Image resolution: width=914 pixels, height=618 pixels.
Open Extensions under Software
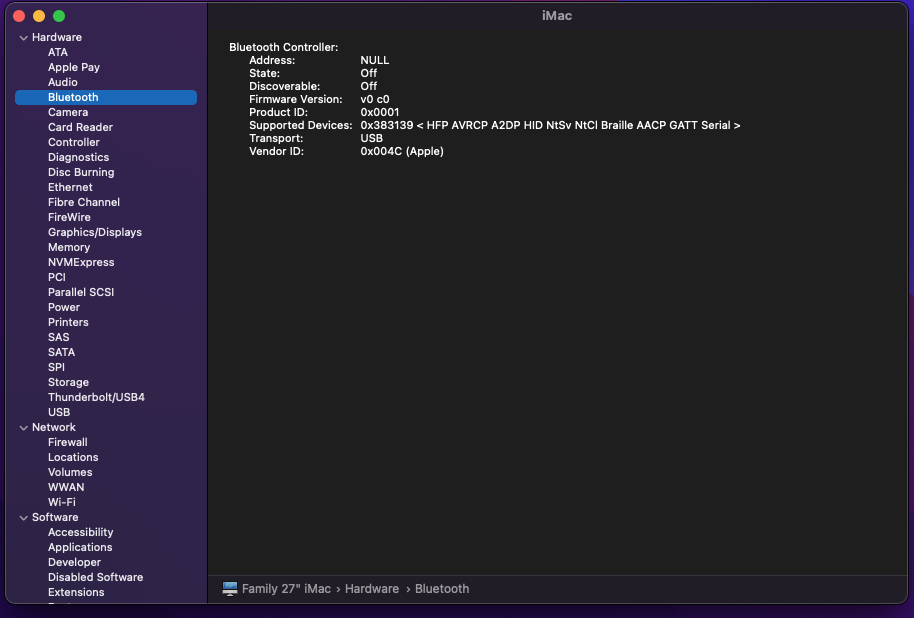[x=76, y=592]
